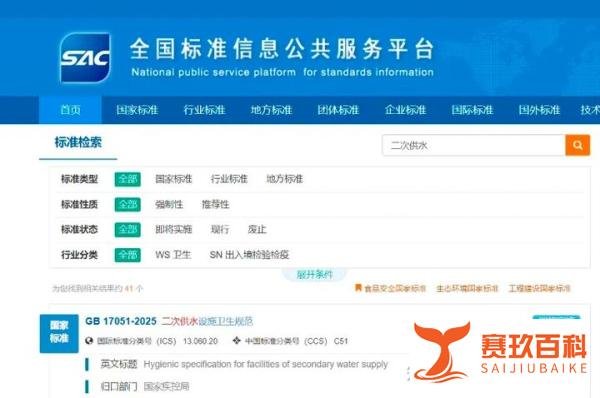Image resolution: width=600 pixels, height=398 pixels.
Task: Open the 食品安全国家标准 link
Action: [395, 288]
